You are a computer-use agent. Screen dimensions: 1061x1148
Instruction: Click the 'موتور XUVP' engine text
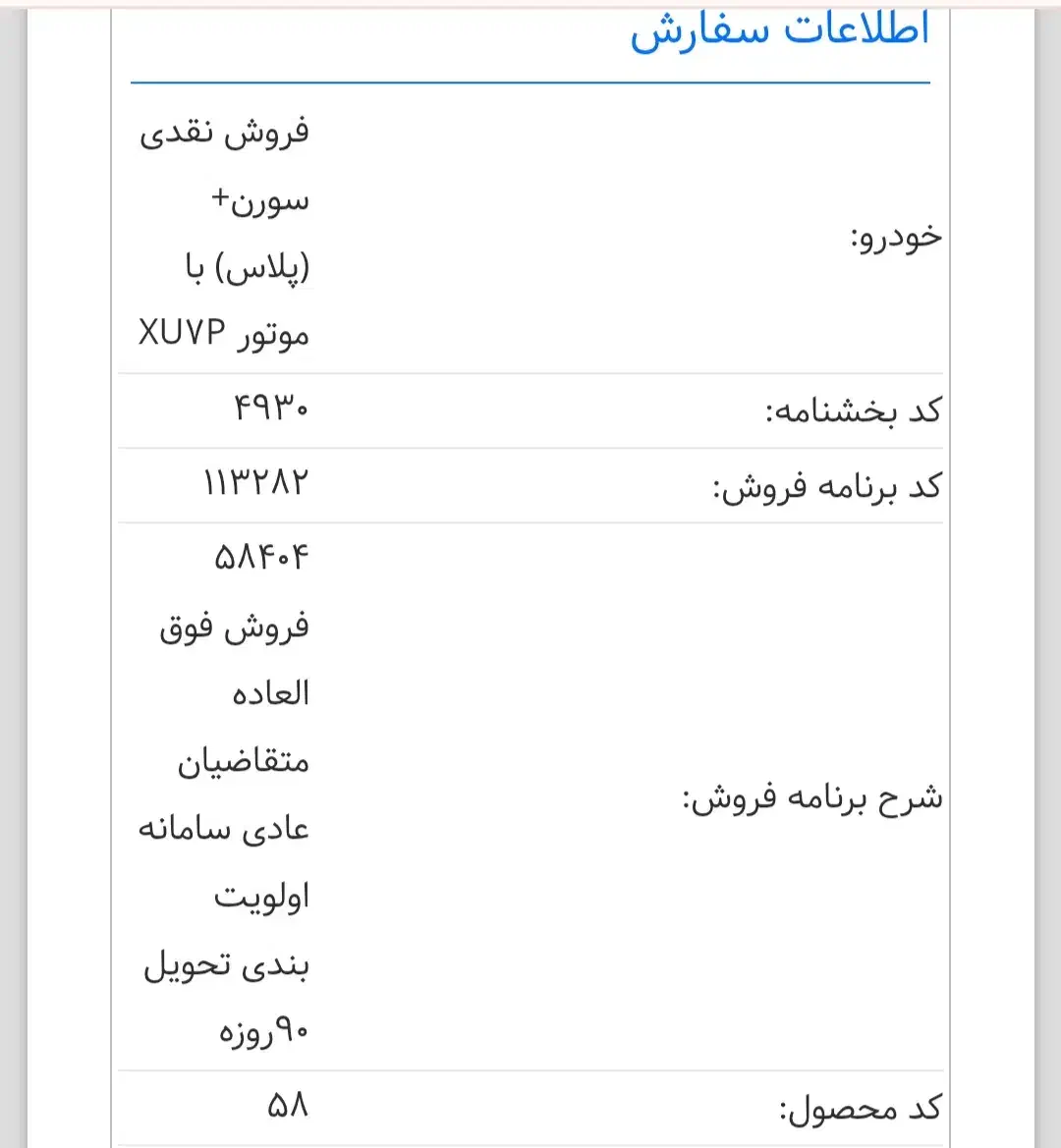coord(224,335)
